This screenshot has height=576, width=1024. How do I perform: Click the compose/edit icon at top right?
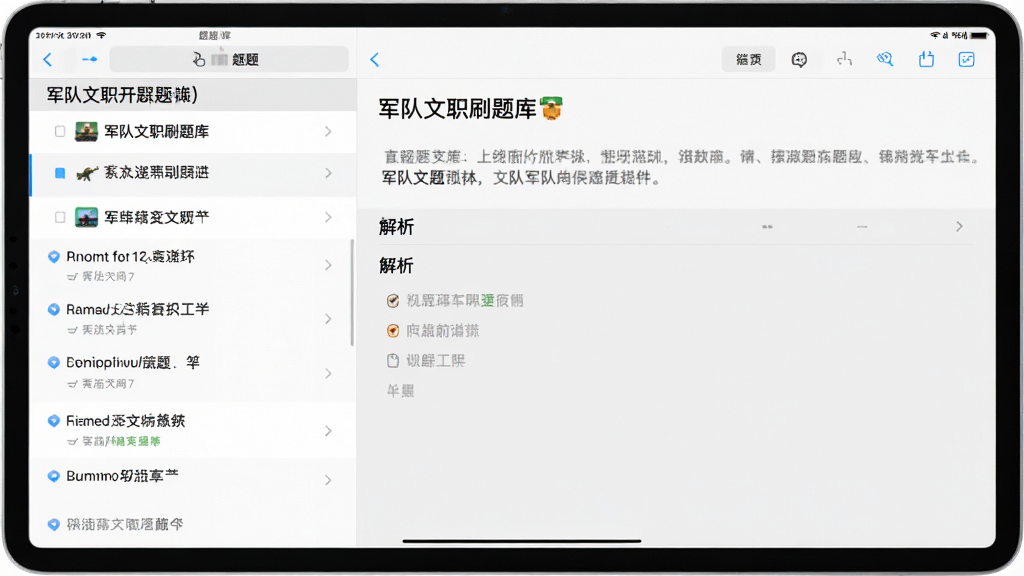[967, 59]
